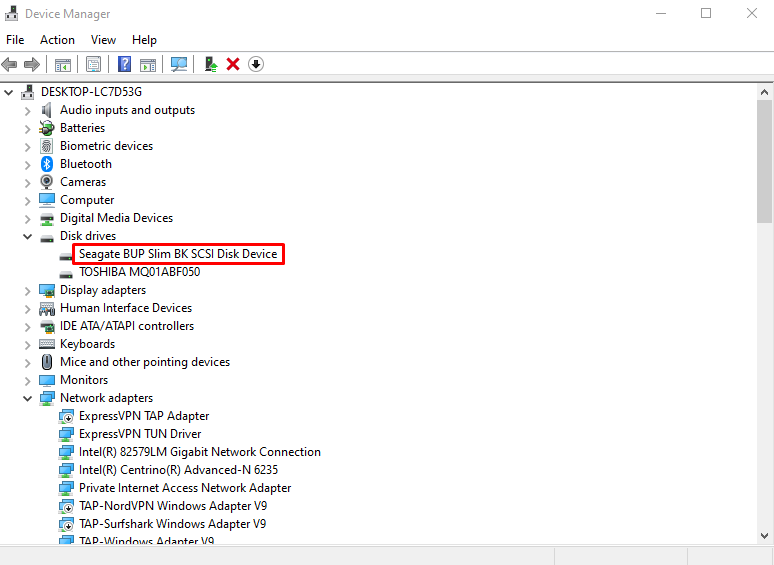Expand Digital Media Devices category
Viewport: 774px width, 565px height.
(x=28, y=219)
